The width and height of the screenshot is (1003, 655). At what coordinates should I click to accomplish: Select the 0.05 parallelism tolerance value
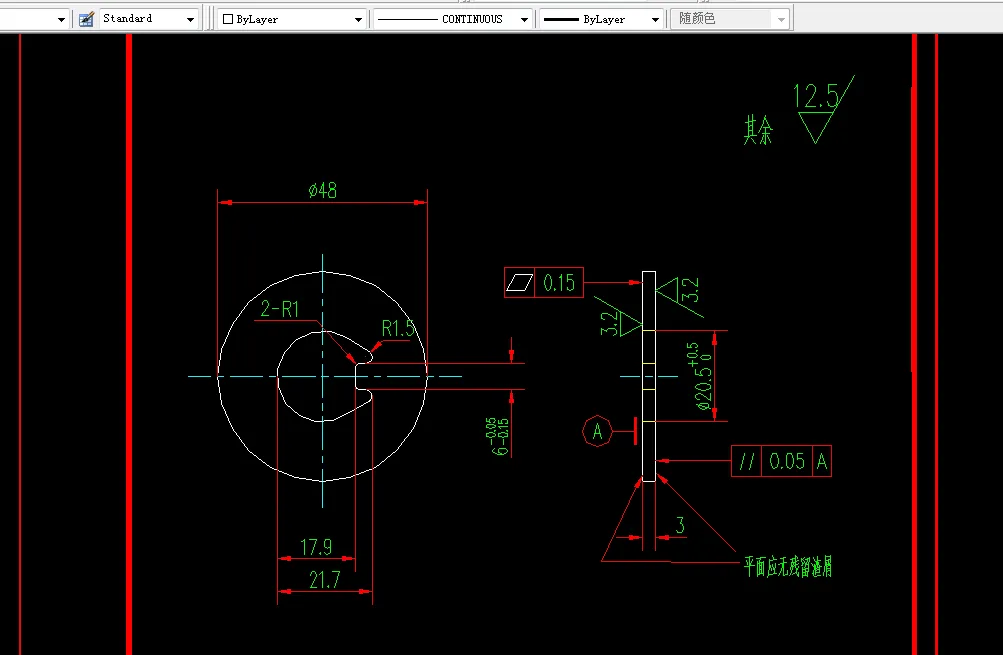click(787, 461)
